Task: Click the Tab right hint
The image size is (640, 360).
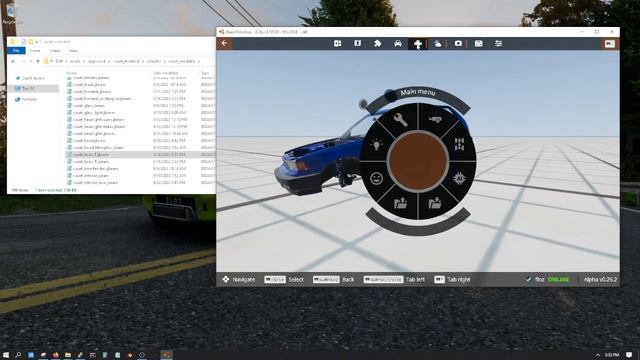Action: (x=452, y=280)
